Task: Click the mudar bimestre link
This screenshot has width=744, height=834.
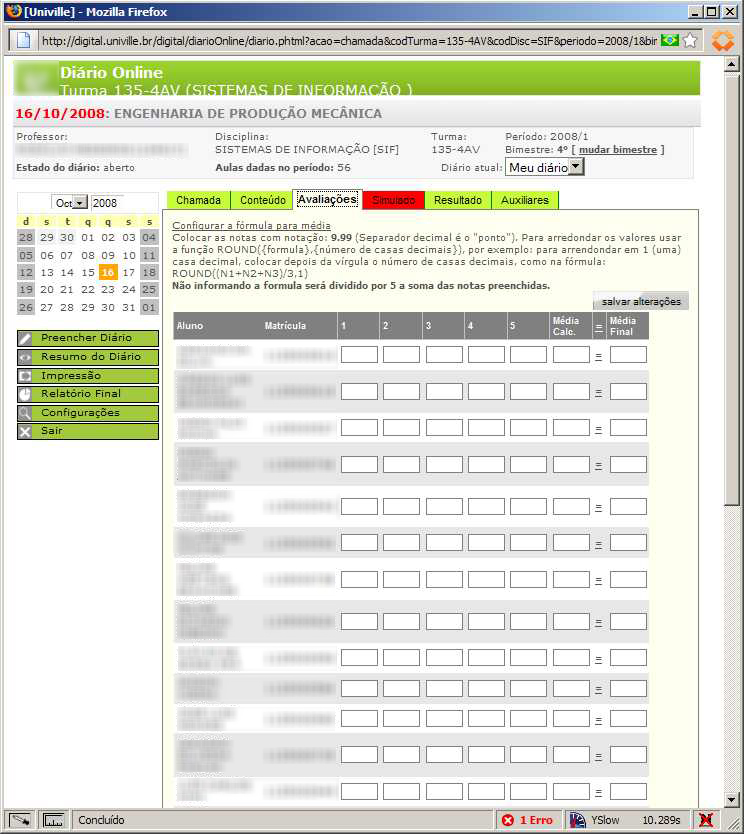Action: [x=621, y=150]
